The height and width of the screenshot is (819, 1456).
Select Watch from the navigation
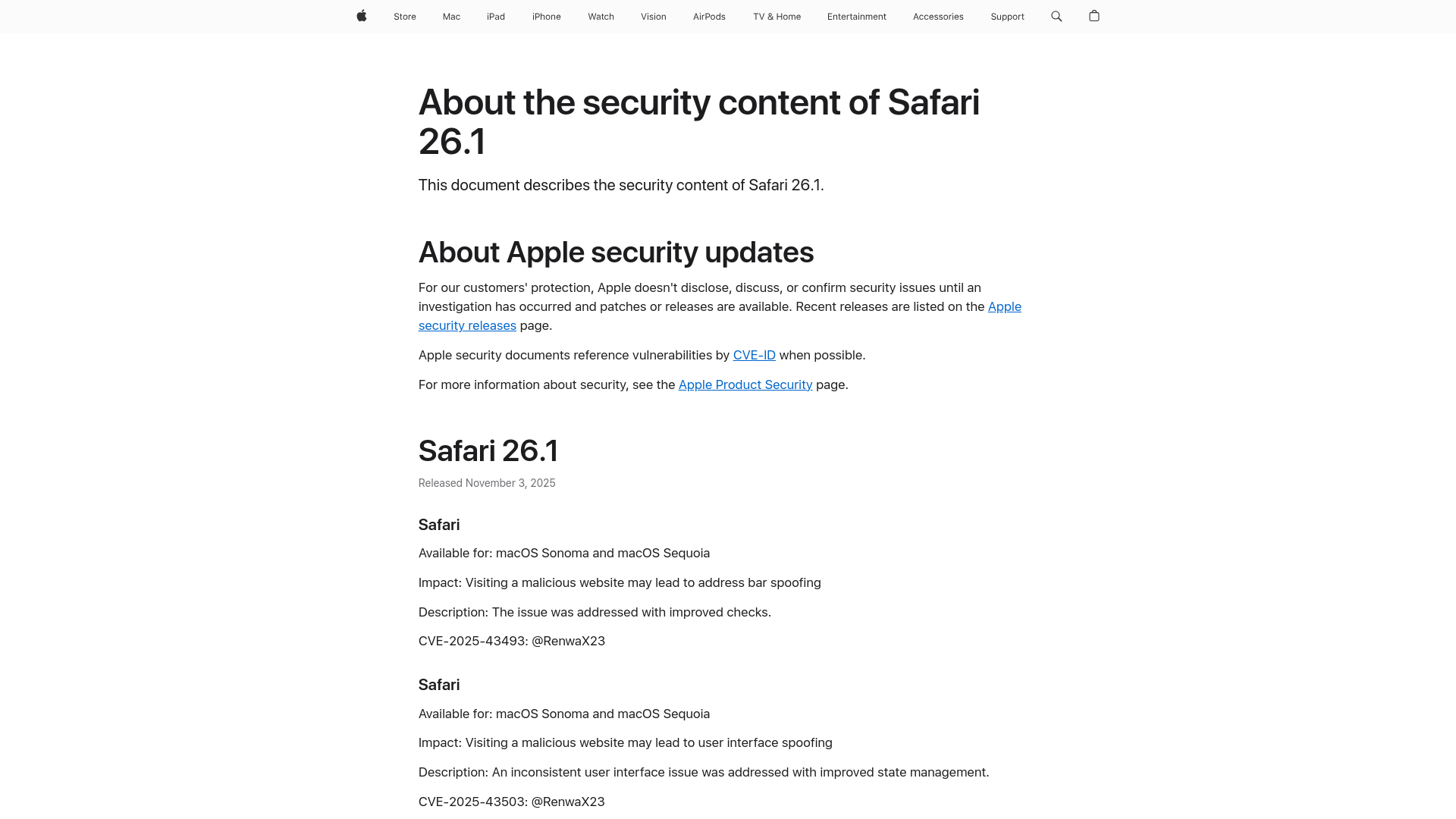click(x=601, y=16)
